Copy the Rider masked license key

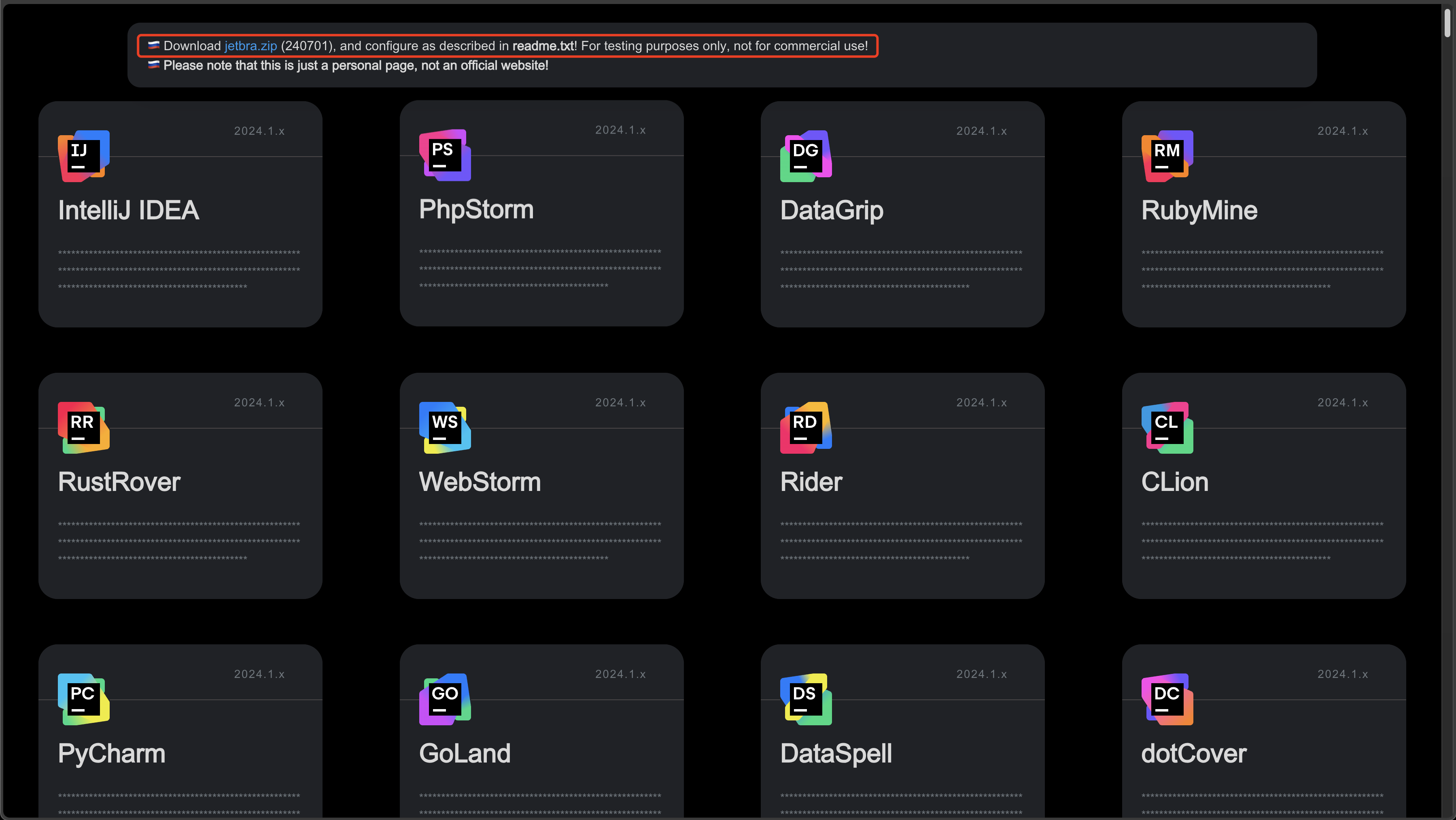[x=901, y=542]
